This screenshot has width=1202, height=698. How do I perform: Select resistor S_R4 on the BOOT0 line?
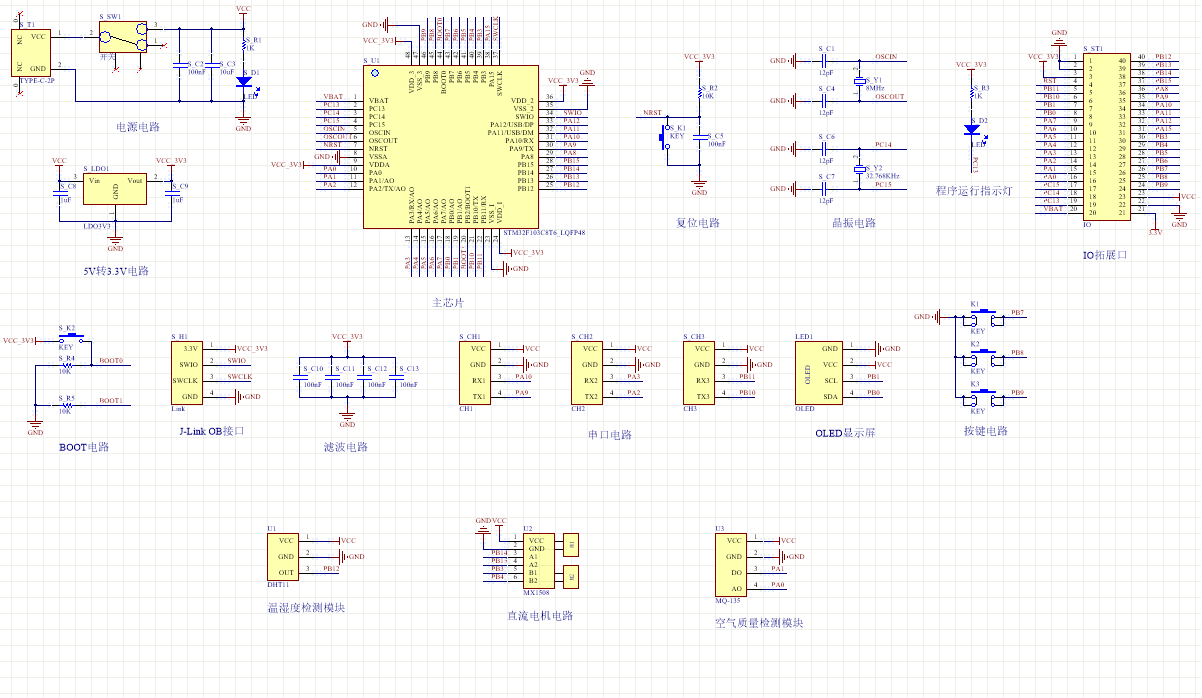[x=66, y=365]
